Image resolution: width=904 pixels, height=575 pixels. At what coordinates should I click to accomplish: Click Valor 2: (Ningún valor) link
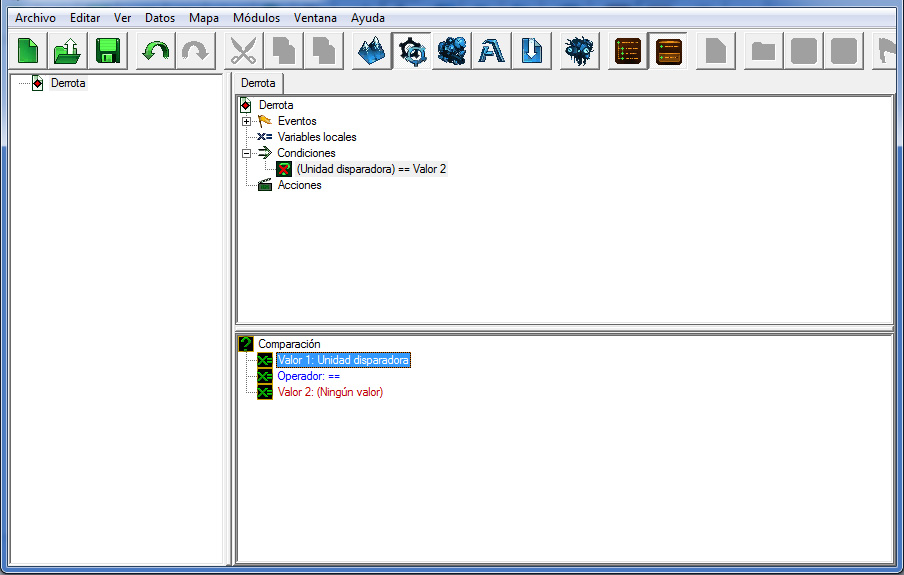(330, 392)
